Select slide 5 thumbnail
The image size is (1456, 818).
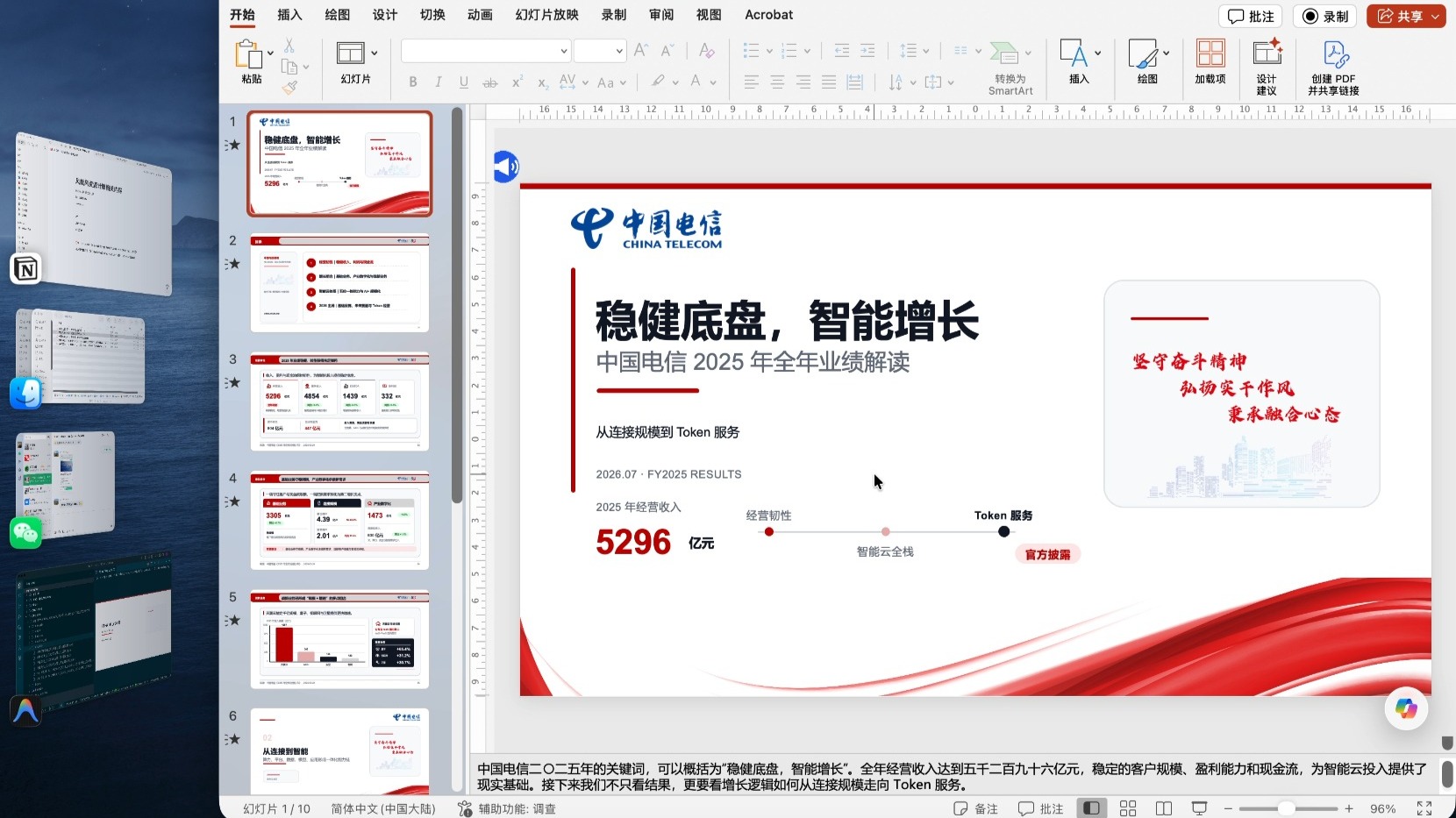point(339,639)
